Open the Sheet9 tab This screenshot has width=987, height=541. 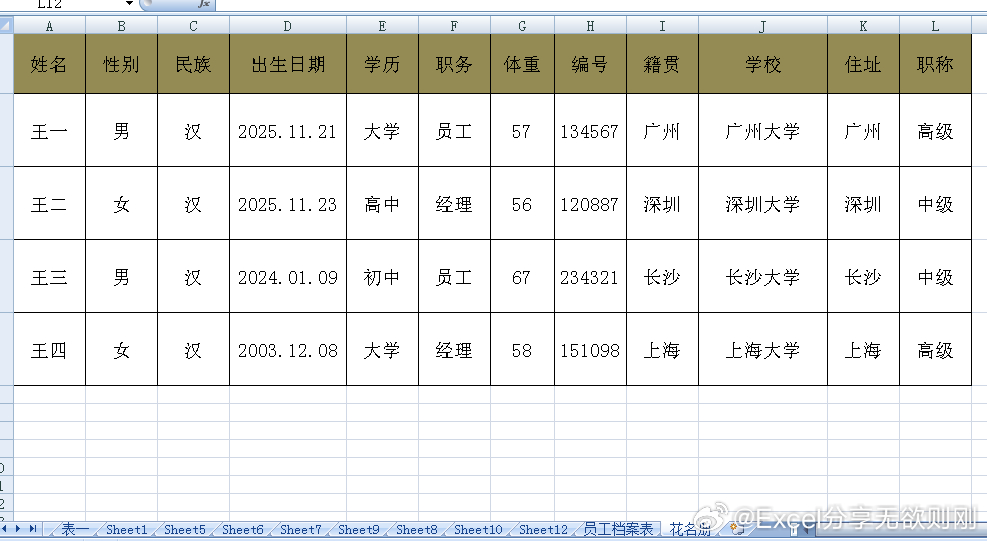pyautogui.click(x=358, y=530)
